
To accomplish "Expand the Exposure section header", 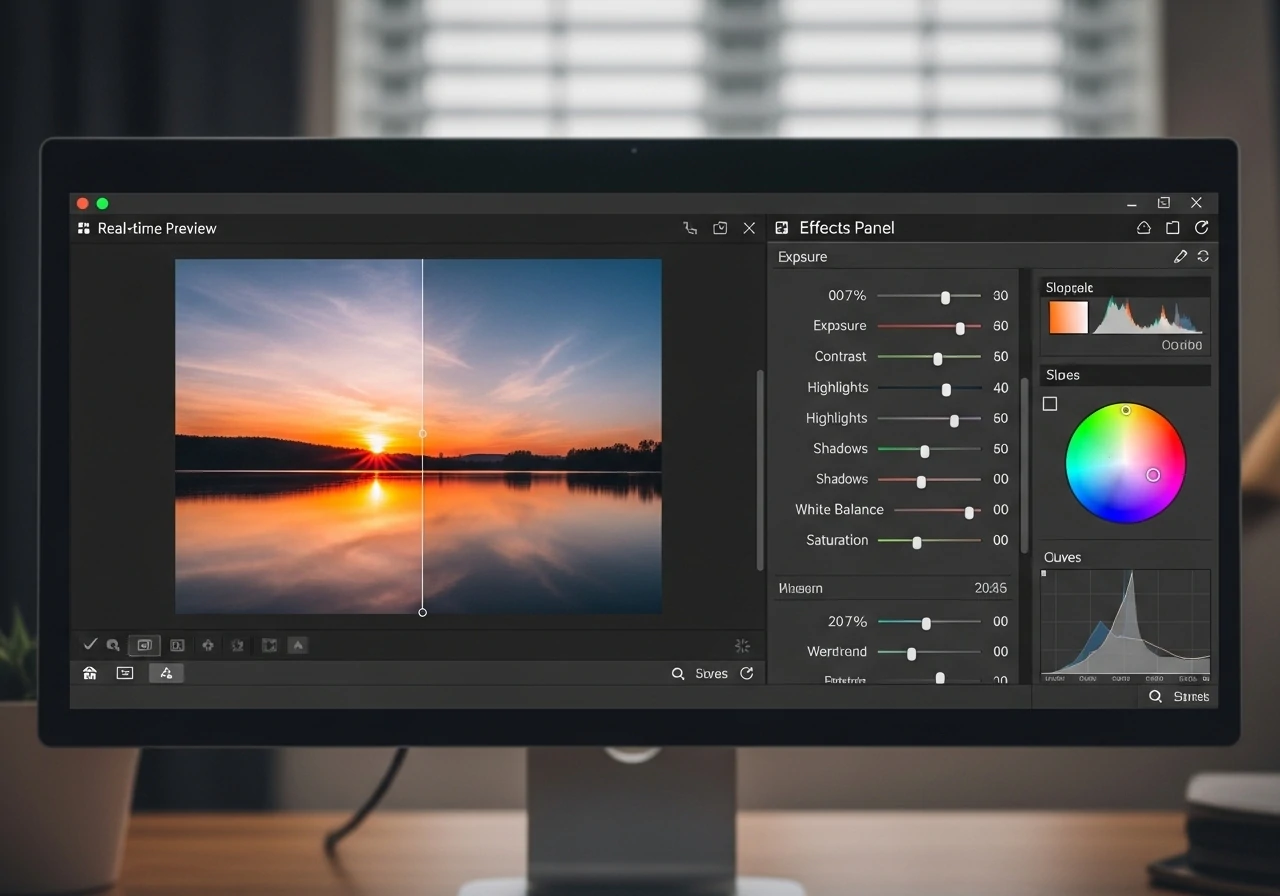I will click(802, 257).
